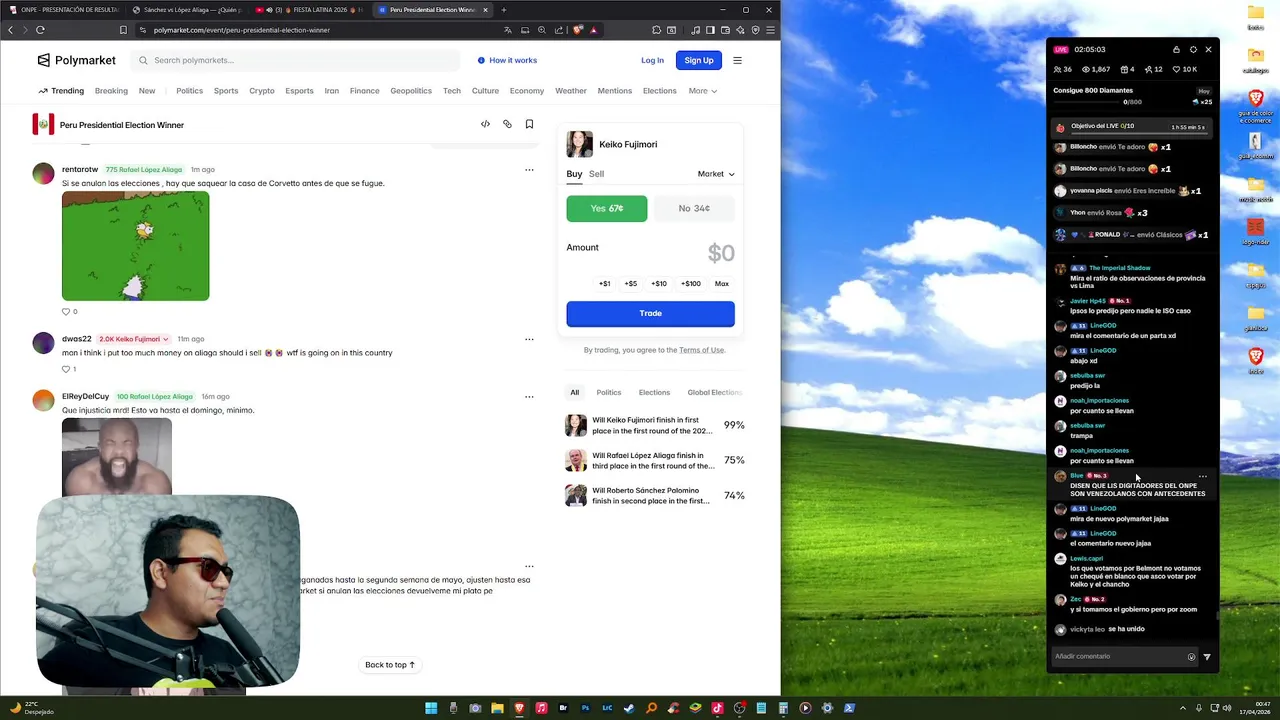Expand ElReyDelCuy's 100 Rafael López Aliaga position badge
1280x720 pixels.
(155, 396)
